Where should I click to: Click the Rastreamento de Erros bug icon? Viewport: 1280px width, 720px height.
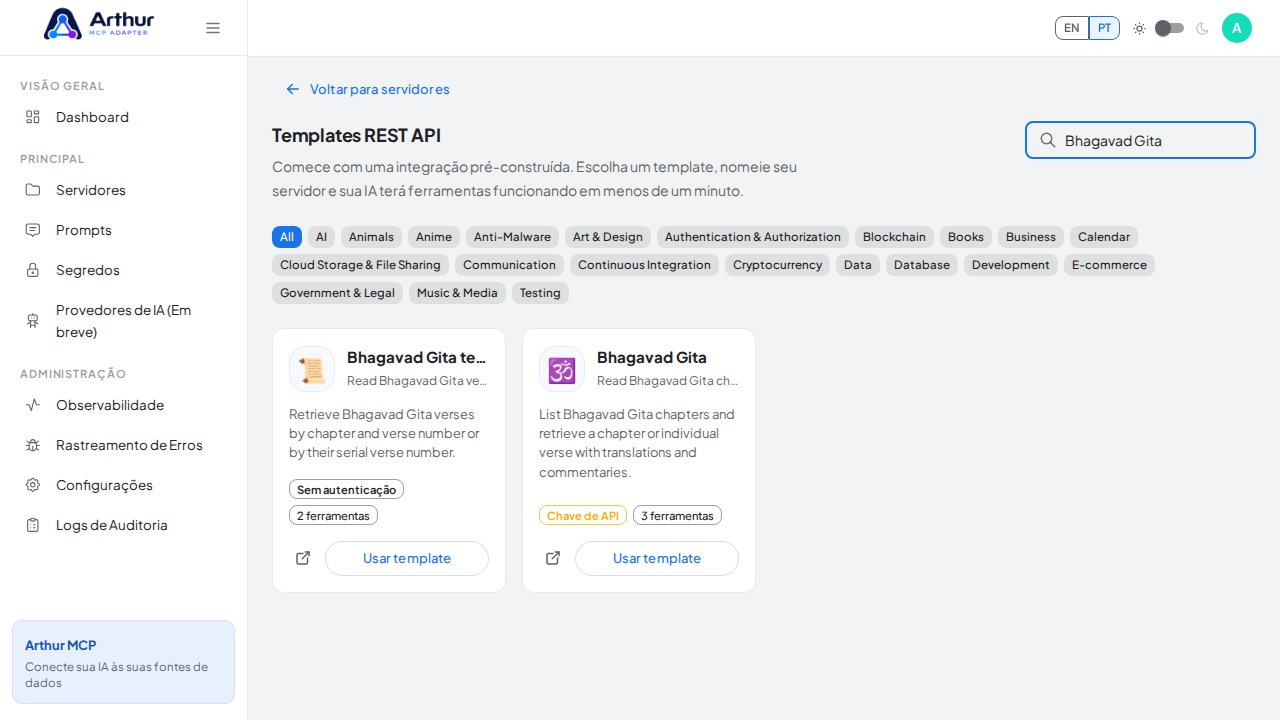click(x=33, y=445)
